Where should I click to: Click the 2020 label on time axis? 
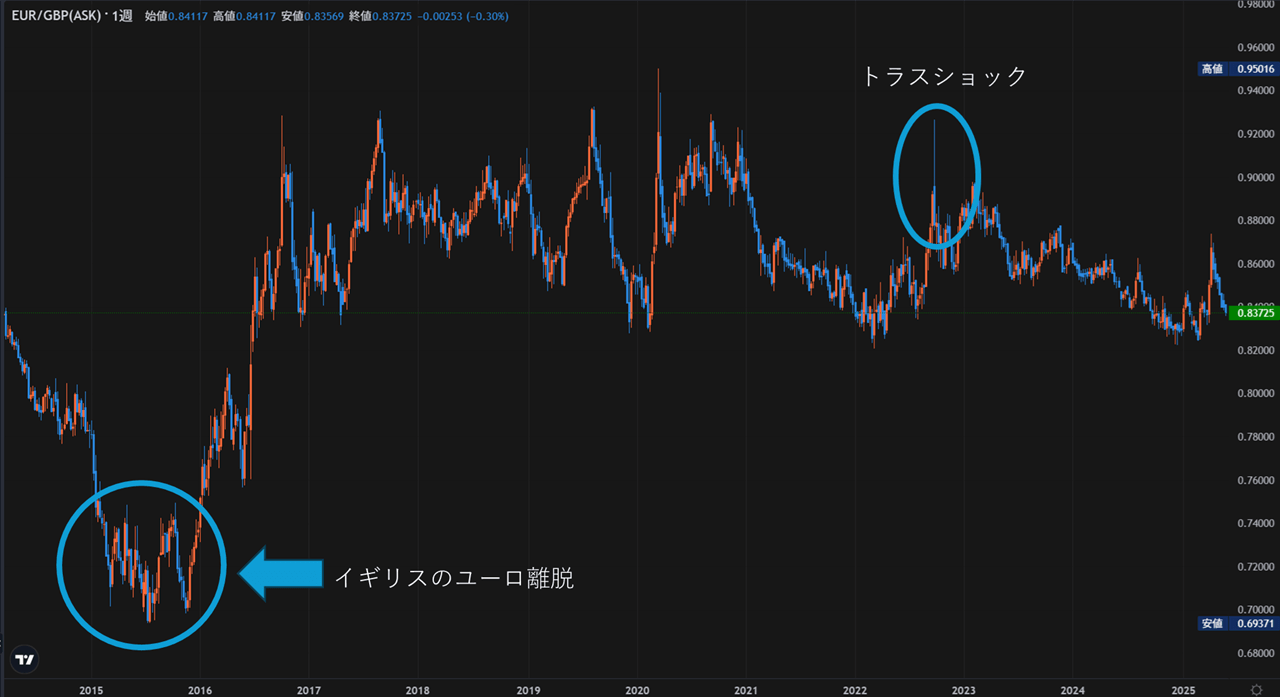tap(637, 690)
